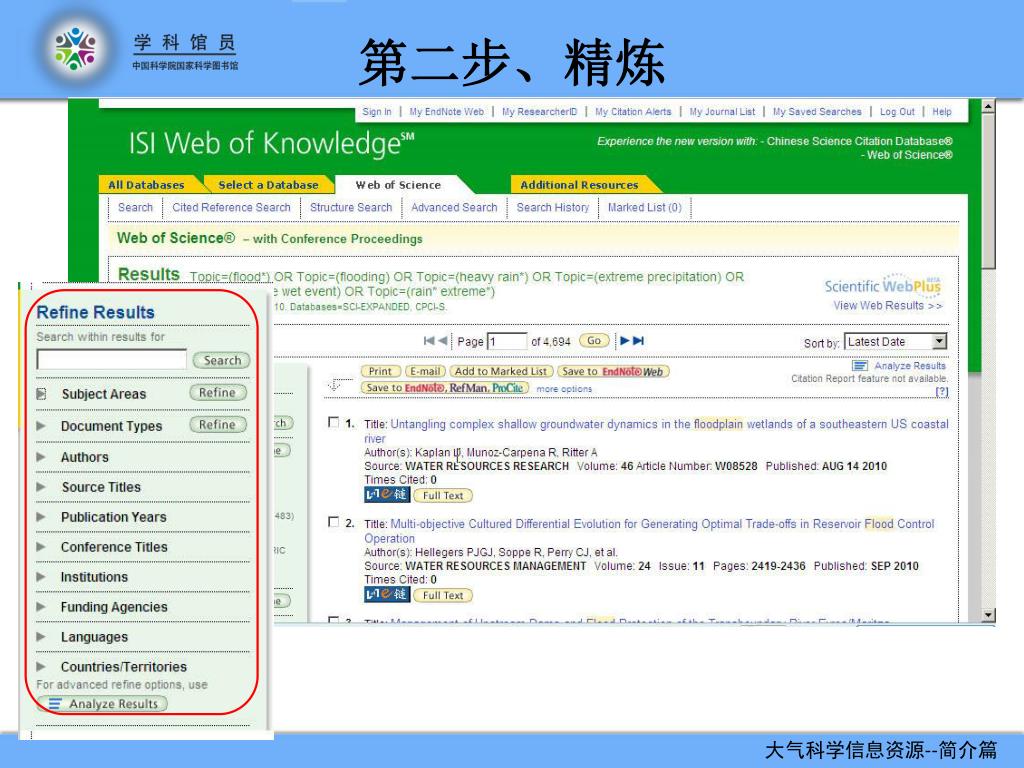Viewport: 1024px width, 768px height.
Task: Expand the Conference Titles filter
Action: 41,547
